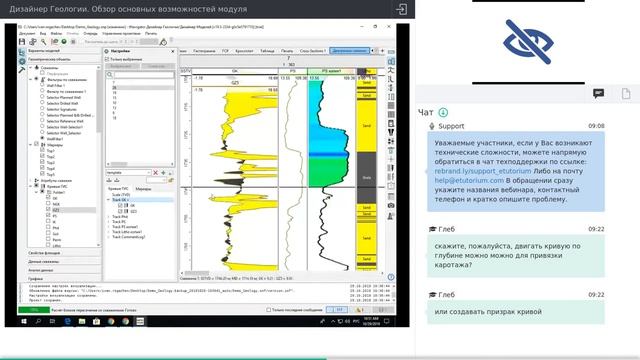Click the help@etutorium.com email link
This screenshot has width=640, height=360.
[469, 180]
